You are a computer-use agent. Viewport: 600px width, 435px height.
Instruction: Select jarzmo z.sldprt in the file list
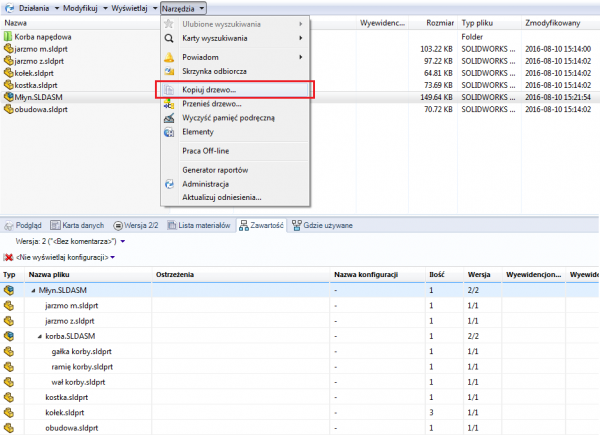click(x=39, y=61)
